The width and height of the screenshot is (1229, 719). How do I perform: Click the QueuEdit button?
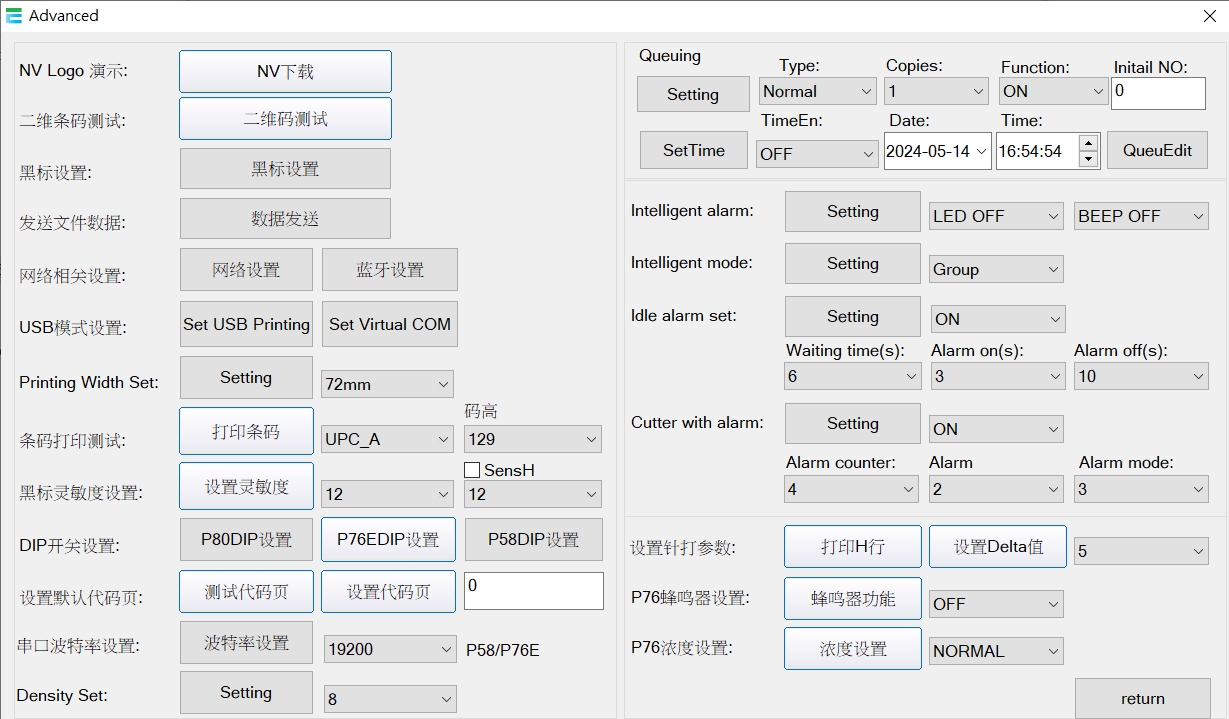[x=1157, y=150]
